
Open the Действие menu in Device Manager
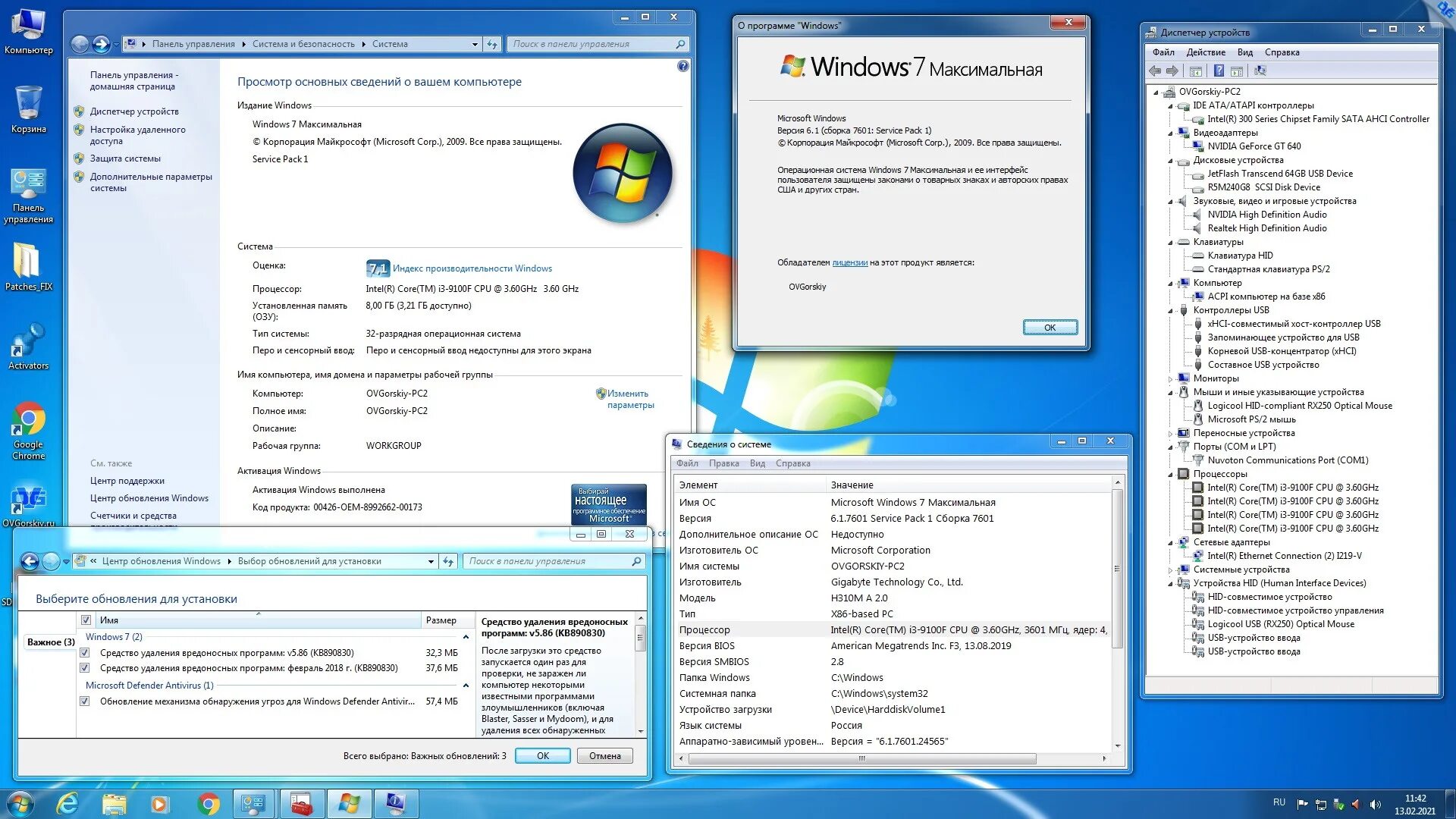1205,52
